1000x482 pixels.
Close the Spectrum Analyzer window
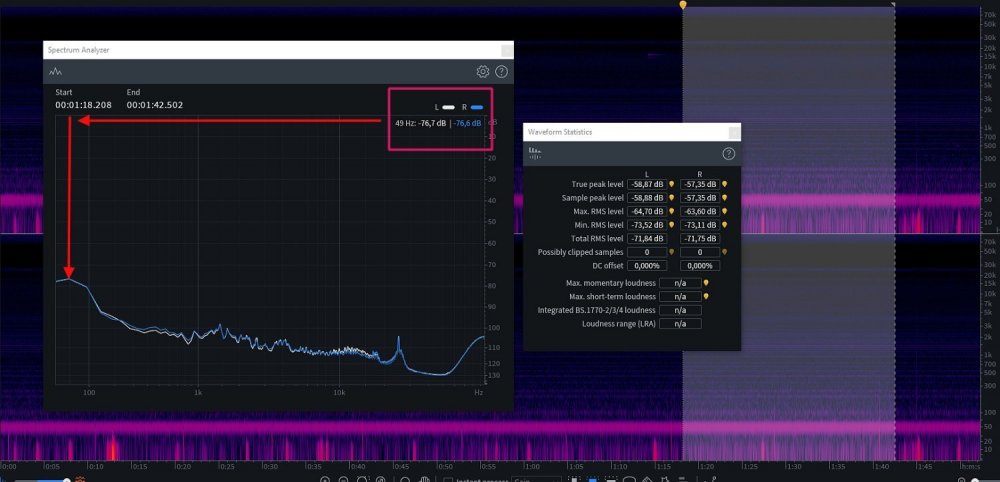pos(506,50)
